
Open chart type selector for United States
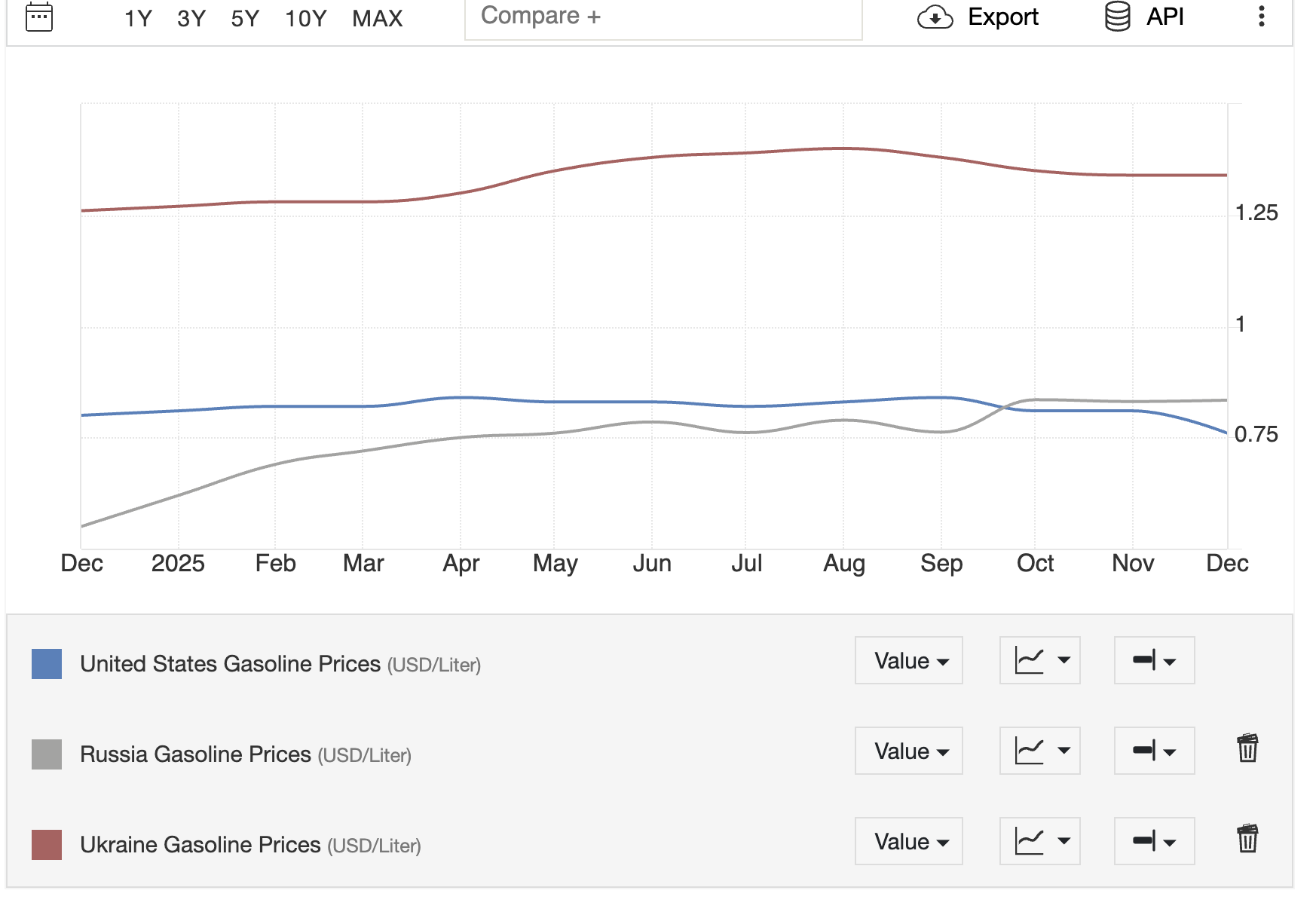point(1039,661)
